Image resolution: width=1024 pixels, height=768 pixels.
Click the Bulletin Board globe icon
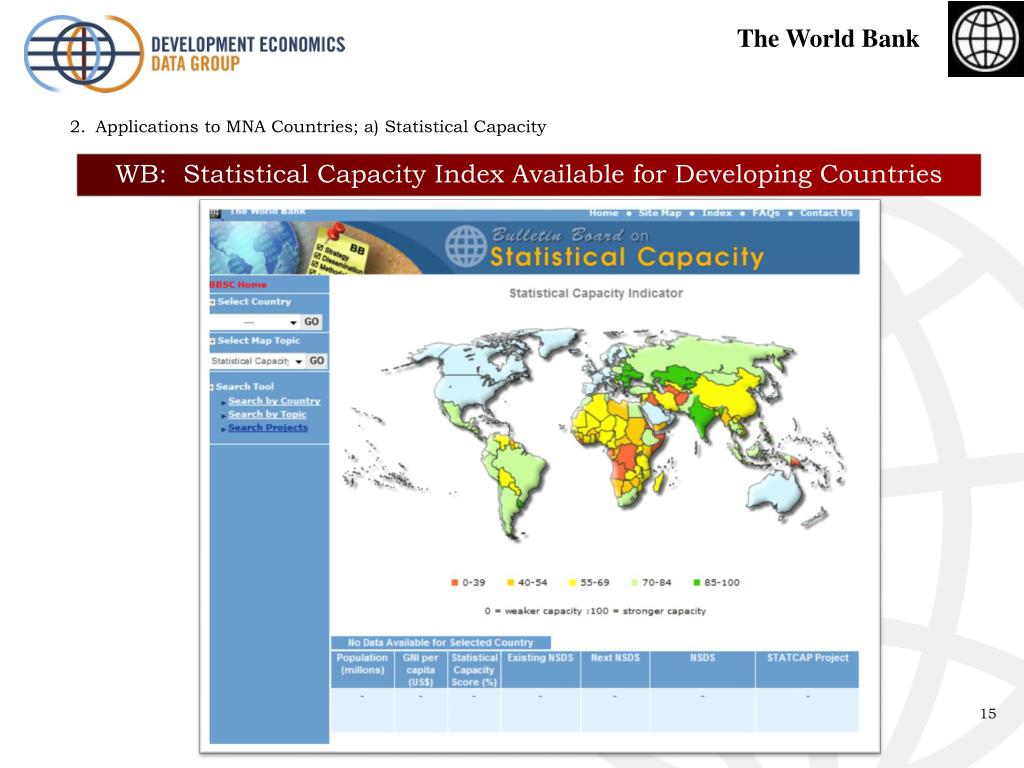pos(466,246)
